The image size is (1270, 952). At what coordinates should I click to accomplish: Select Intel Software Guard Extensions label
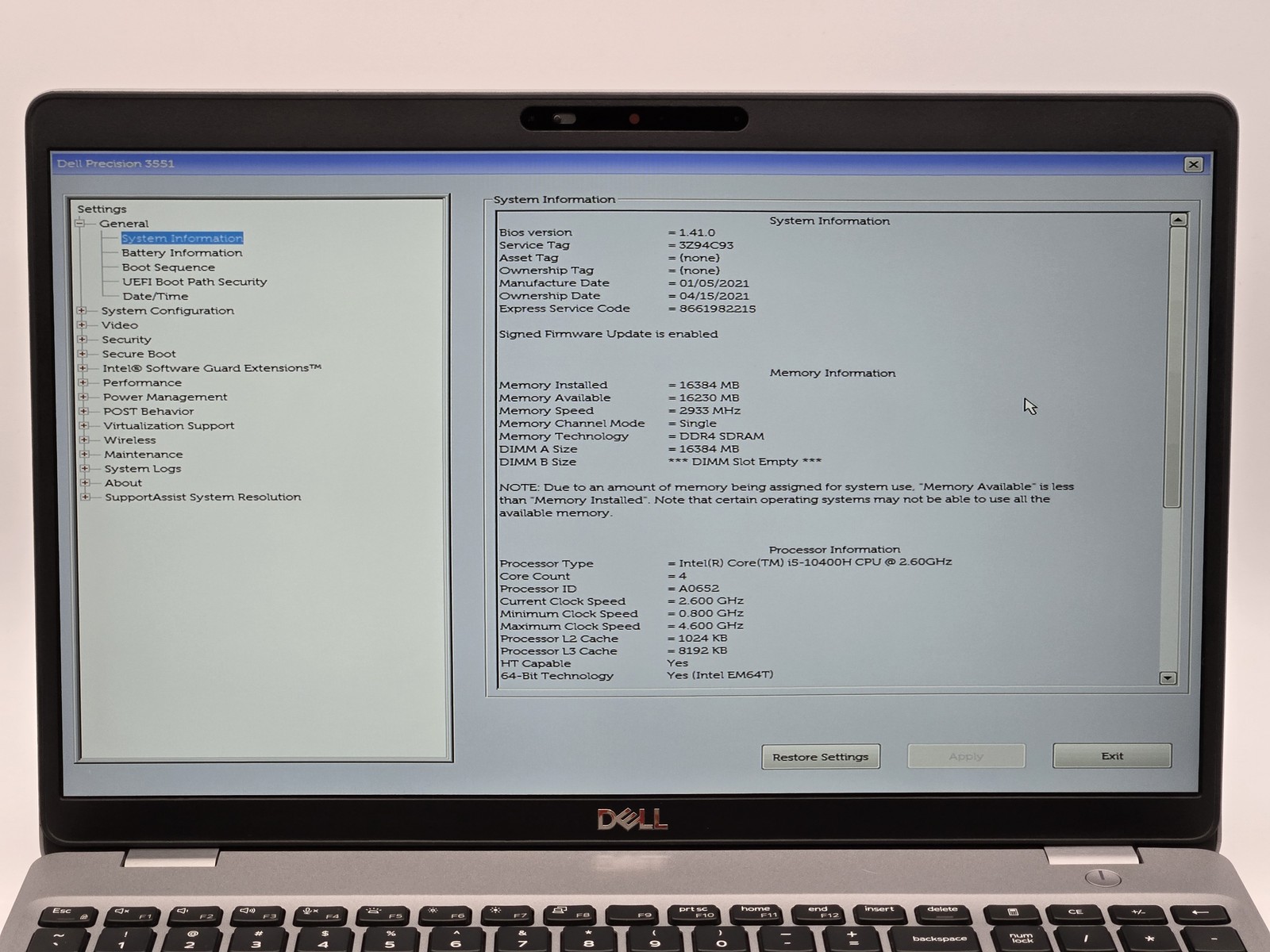212,368
